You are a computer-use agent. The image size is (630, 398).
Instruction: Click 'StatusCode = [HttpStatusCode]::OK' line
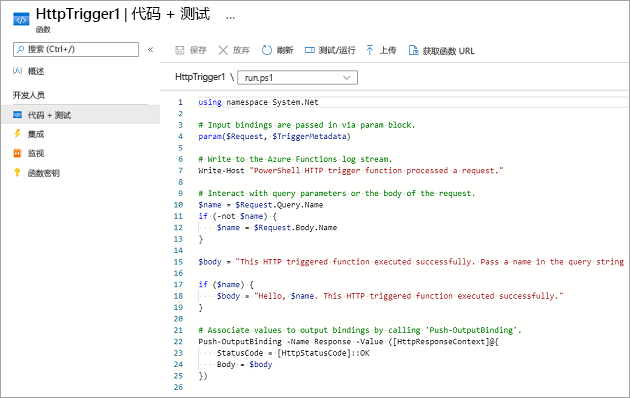293,353
